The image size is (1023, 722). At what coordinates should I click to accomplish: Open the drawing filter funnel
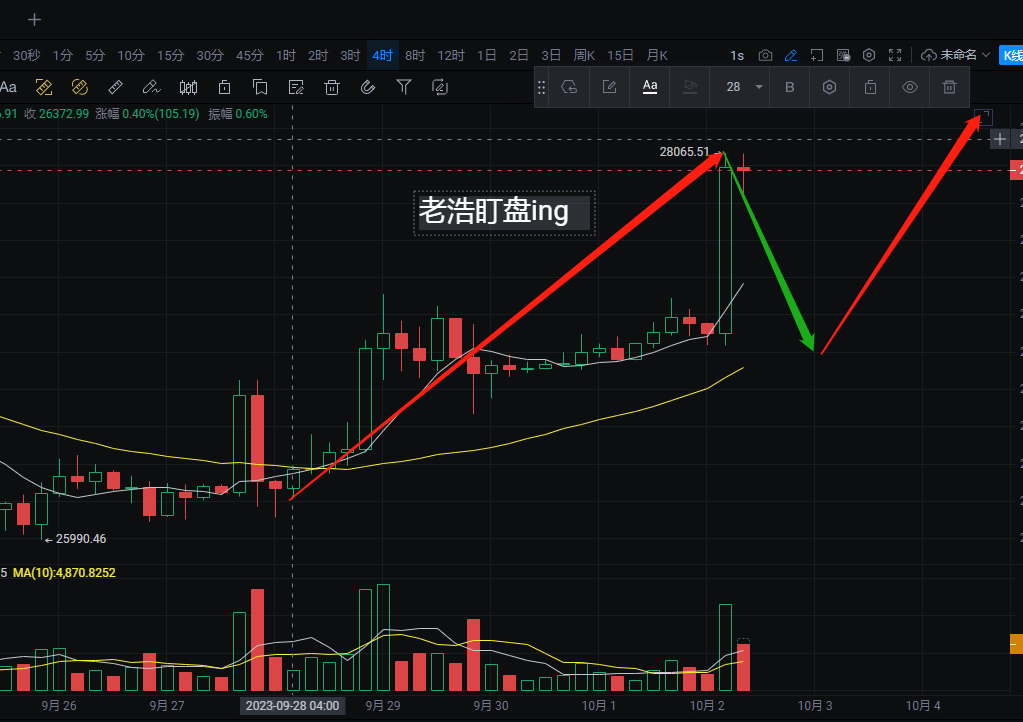404,87
